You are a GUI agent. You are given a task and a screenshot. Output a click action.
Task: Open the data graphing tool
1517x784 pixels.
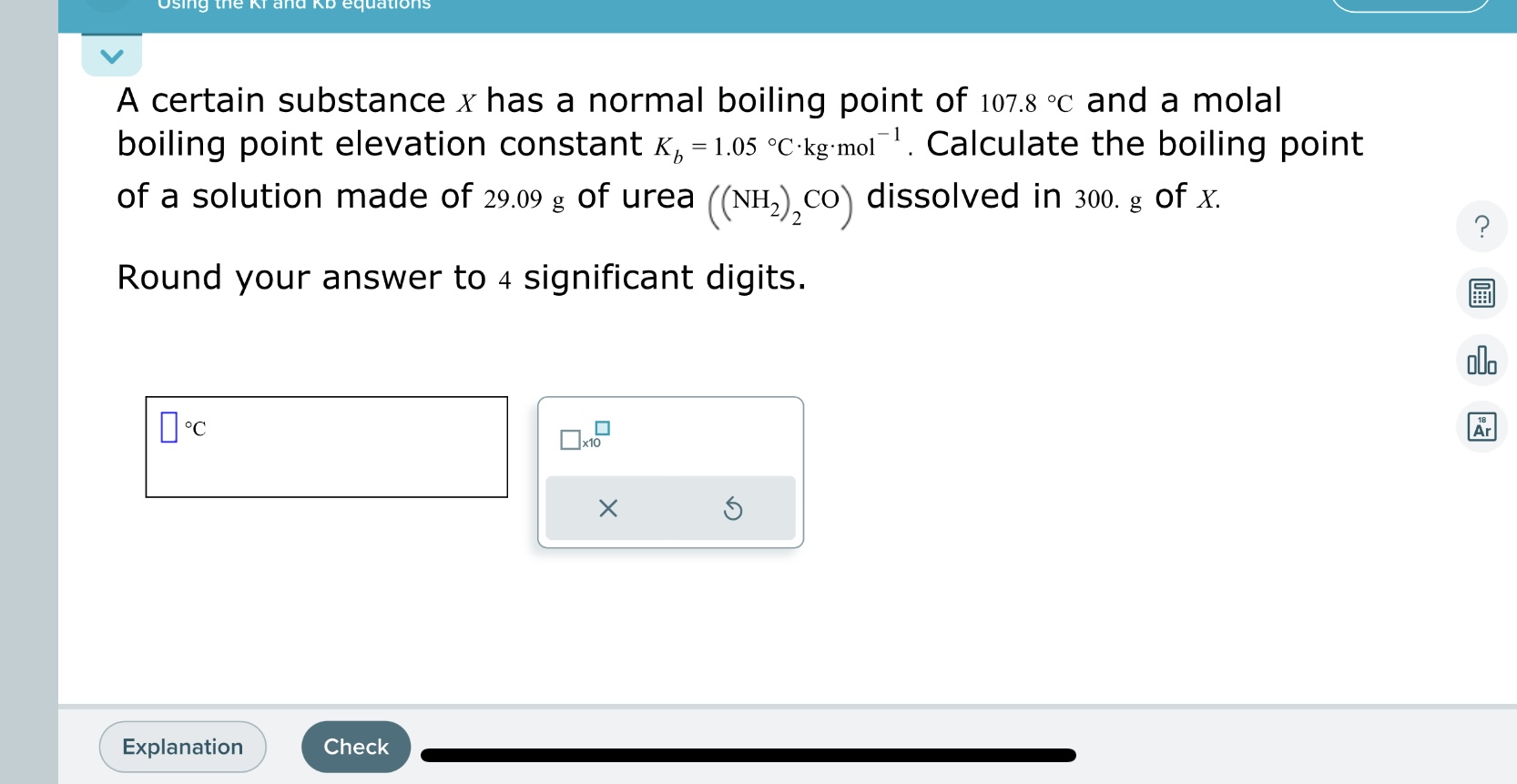pos(1481,360)
